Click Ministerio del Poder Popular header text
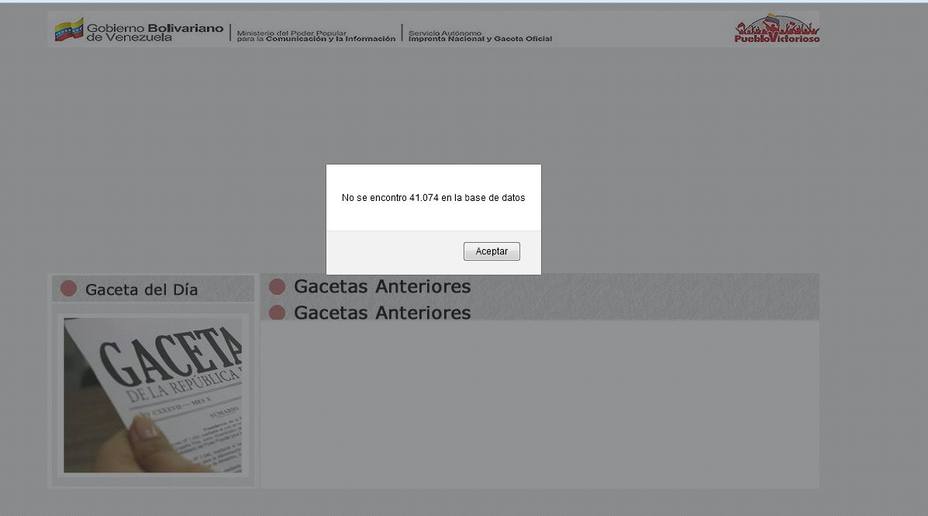Image resolution: width=928 pixels, height=516 pixels. tap(315, 35)
